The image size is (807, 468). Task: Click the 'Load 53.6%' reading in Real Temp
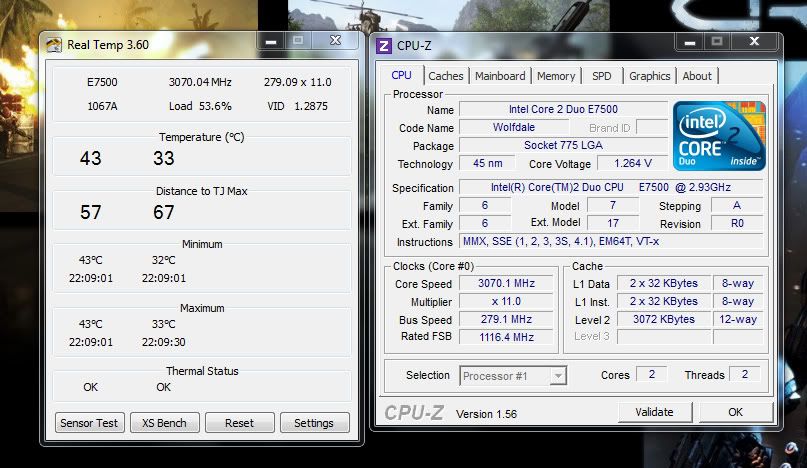(200, 106)
